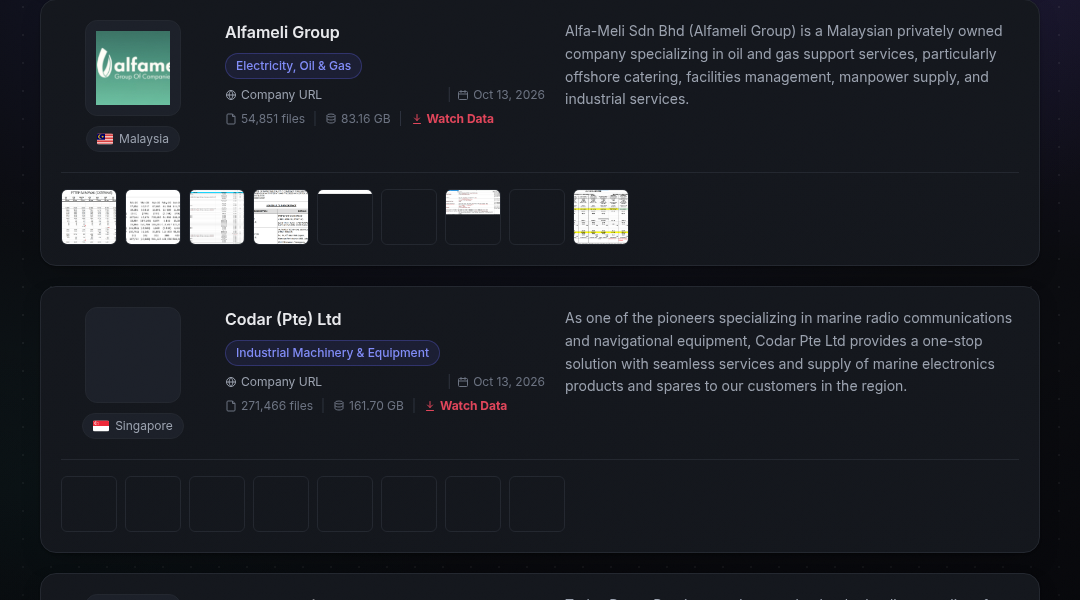The width and height of the screenshot is (1080, 600).
Task: Click the download icon on Alfameli's Watch Data
Action: 417,119
